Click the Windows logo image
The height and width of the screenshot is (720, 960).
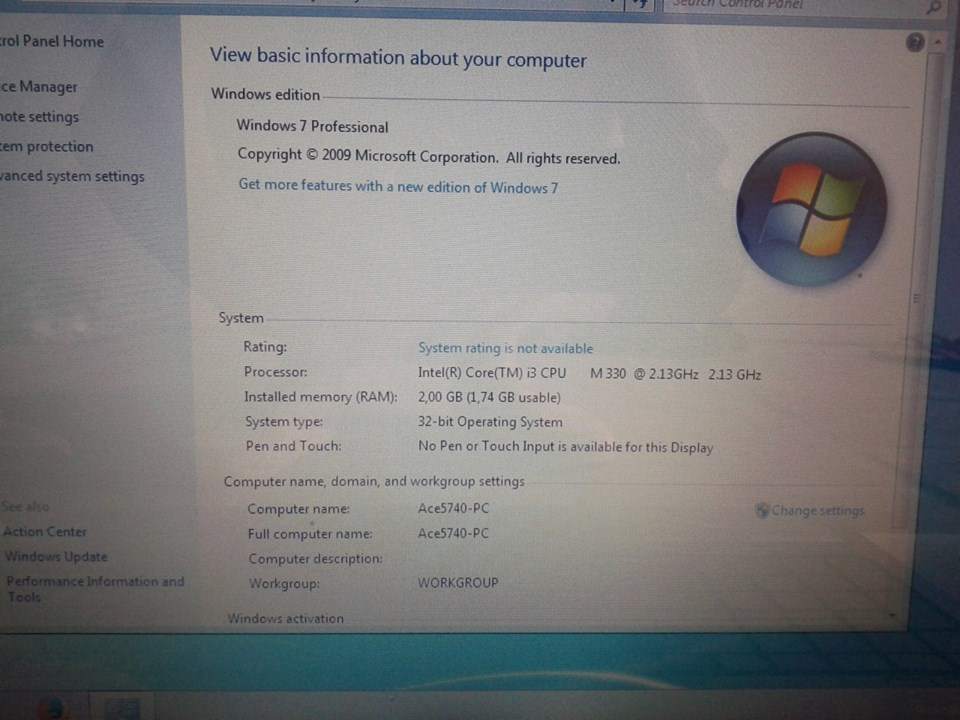coord(811,209)
